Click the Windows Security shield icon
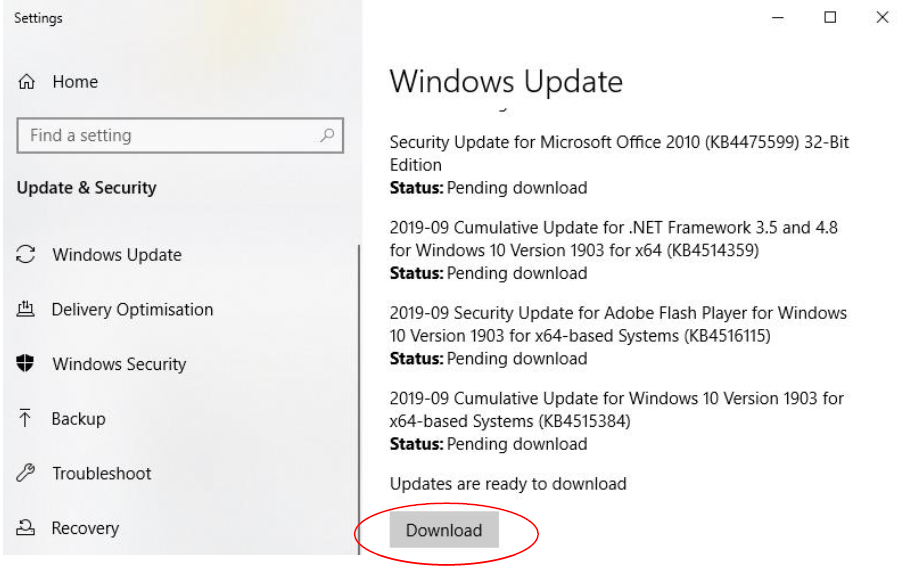Screen dimensions: 908x571 tap(25, 363)
